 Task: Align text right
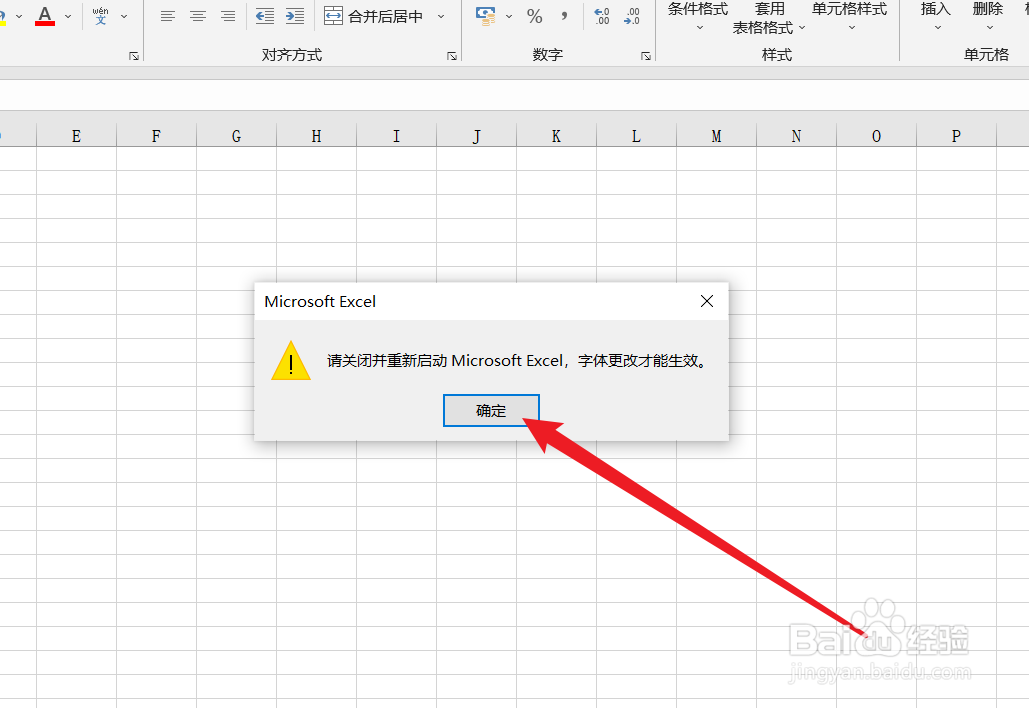[x=228, y=16]
